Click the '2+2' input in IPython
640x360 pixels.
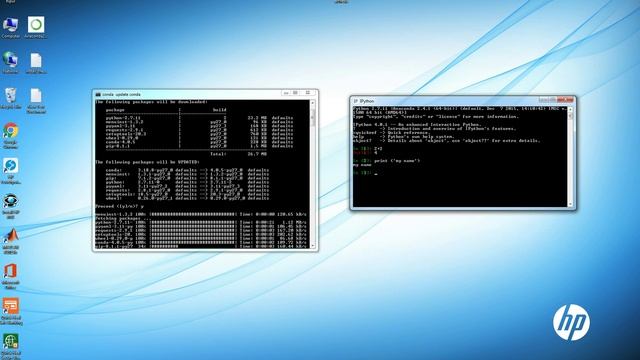[378, 149]
